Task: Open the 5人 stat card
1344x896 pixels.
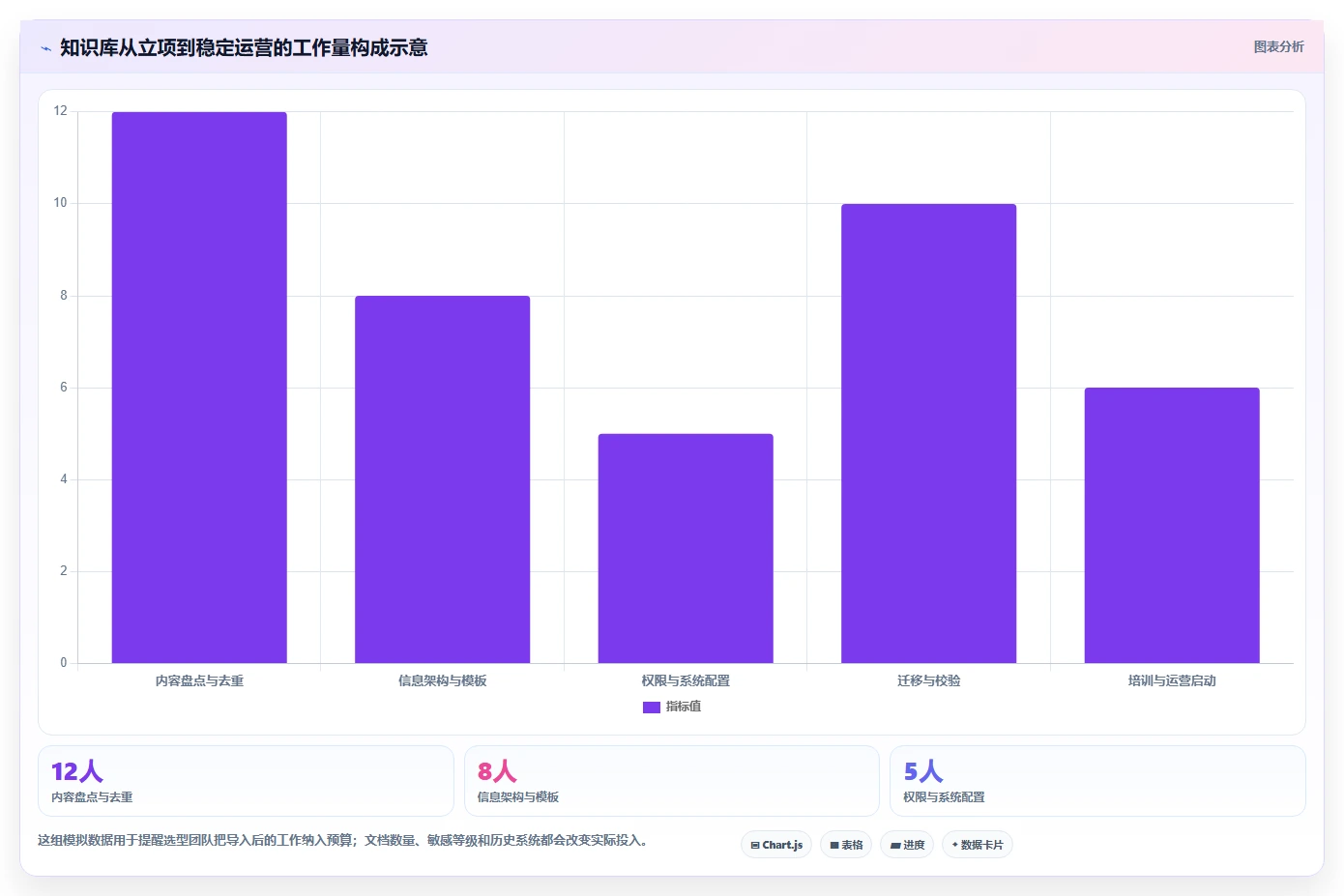Action: (1097, 781)
